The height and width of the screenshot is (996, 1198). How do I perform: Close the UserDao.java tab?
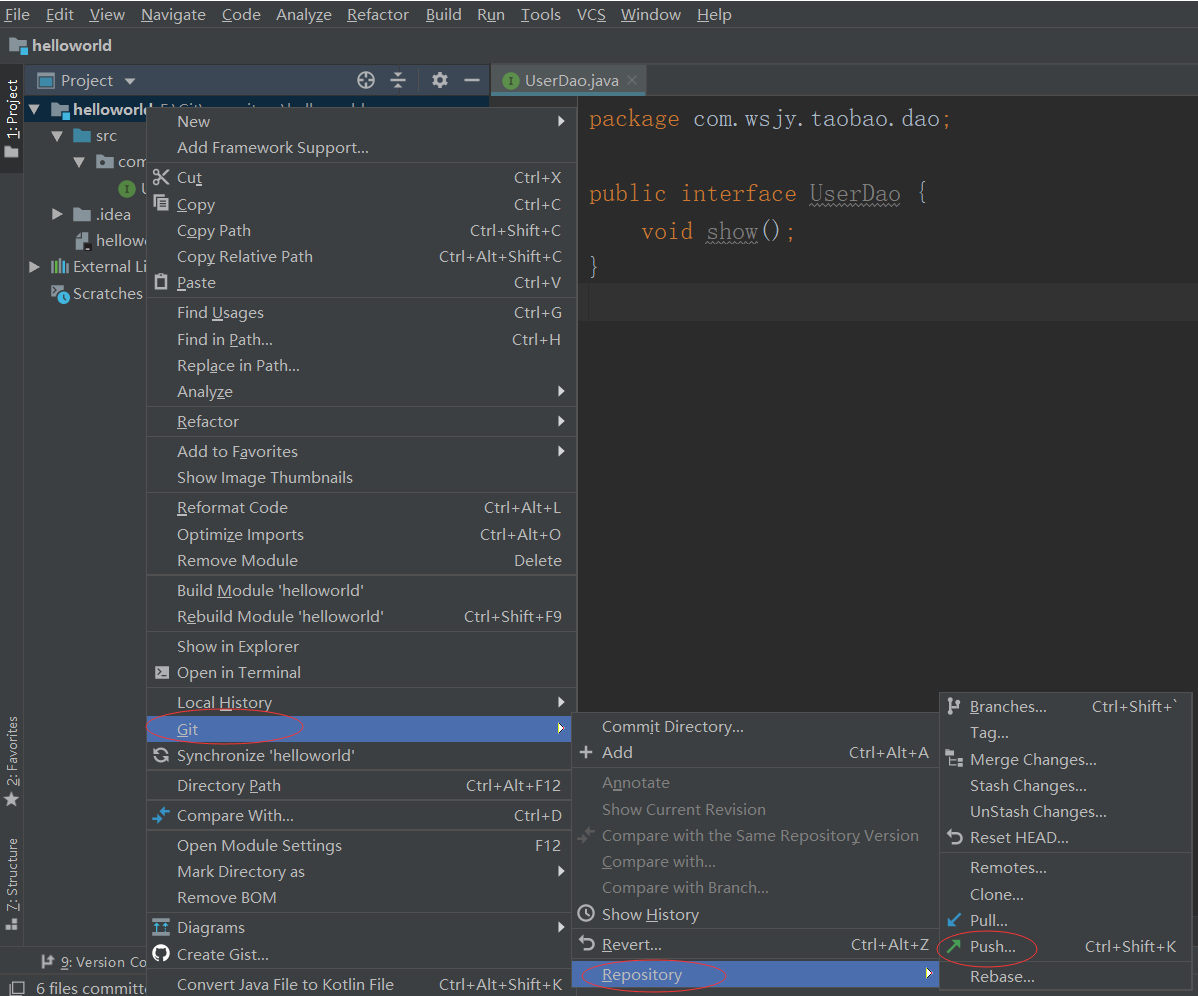[632, 80]
